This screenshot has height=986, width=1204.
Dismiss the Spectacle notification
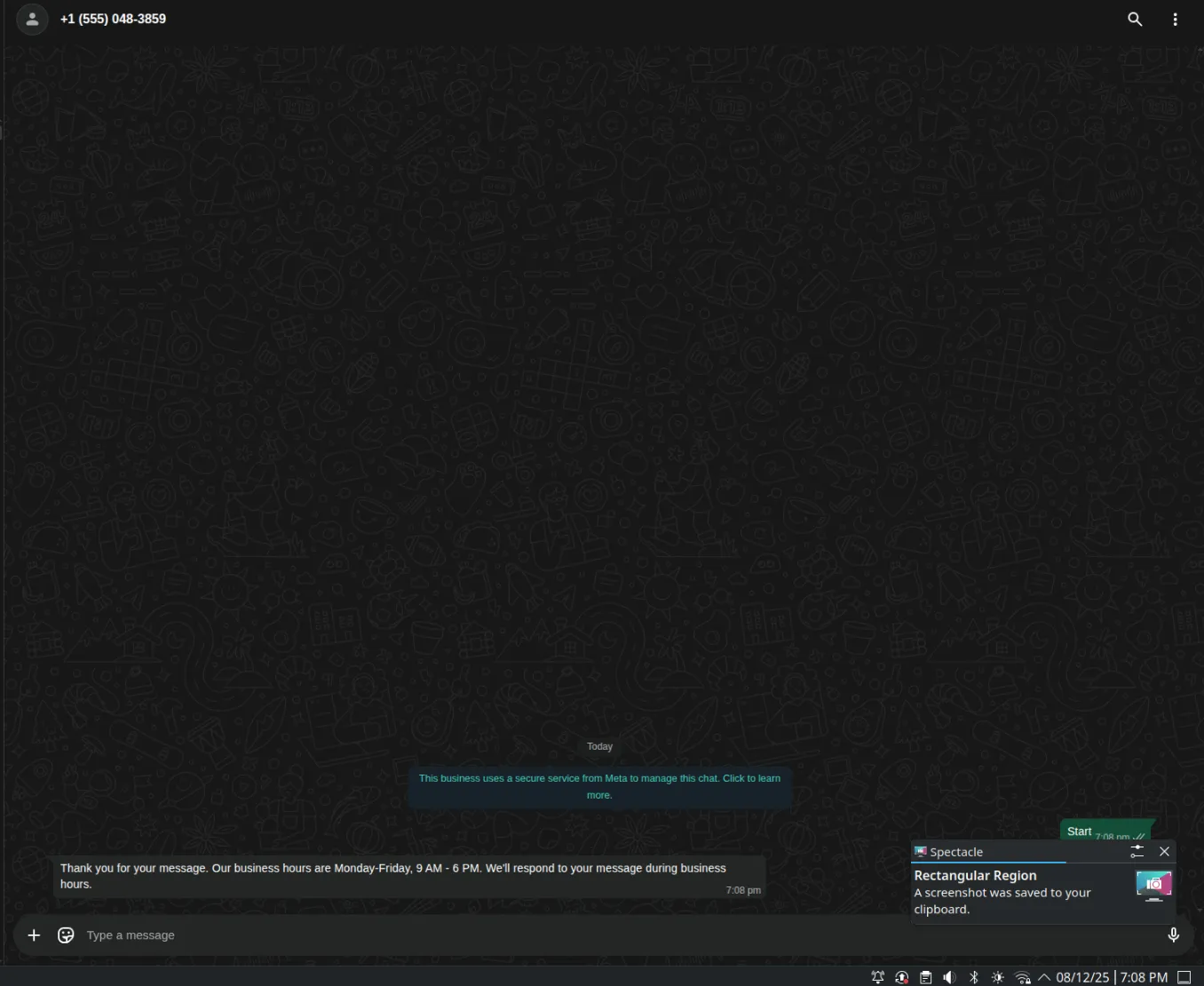(1164, 852)
